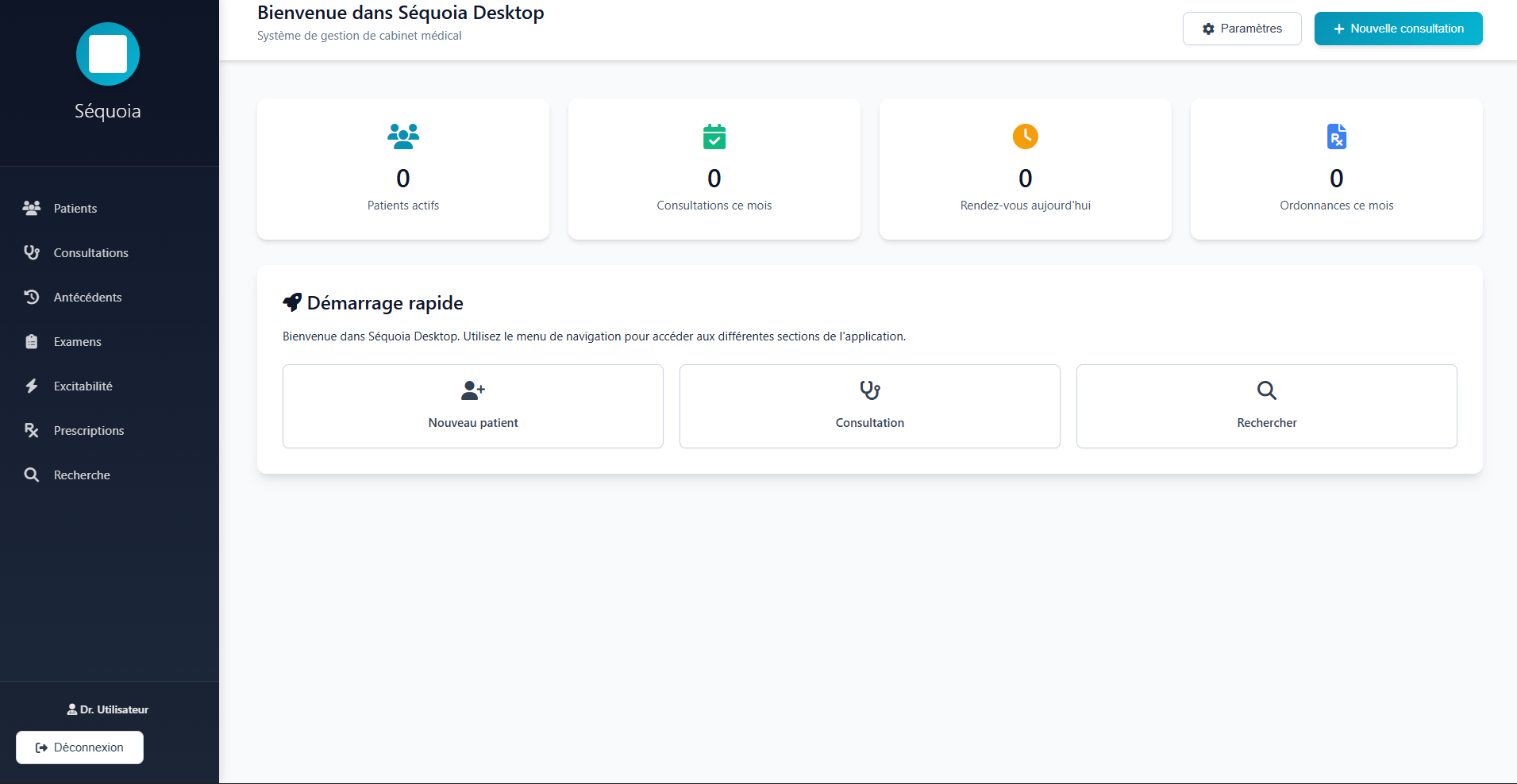
Task: Click the magnifier icon in Rechercher card
Action: 1266,390
